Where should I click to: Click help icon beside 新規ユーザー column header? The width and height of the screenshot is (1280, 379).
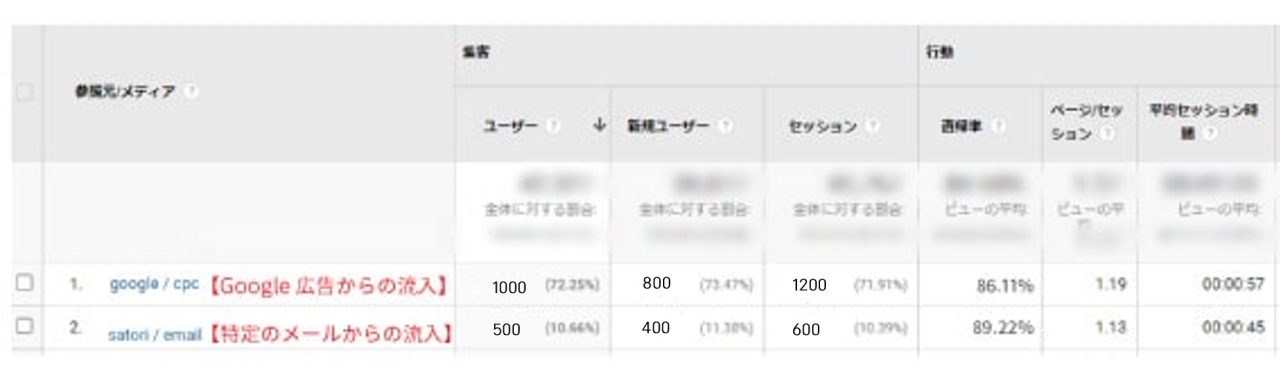point(726,126)
